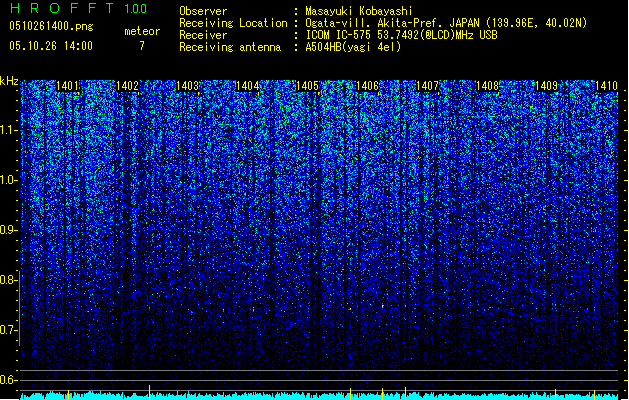
Task: Click the 'Observer' field label
Action: point(203,11)
